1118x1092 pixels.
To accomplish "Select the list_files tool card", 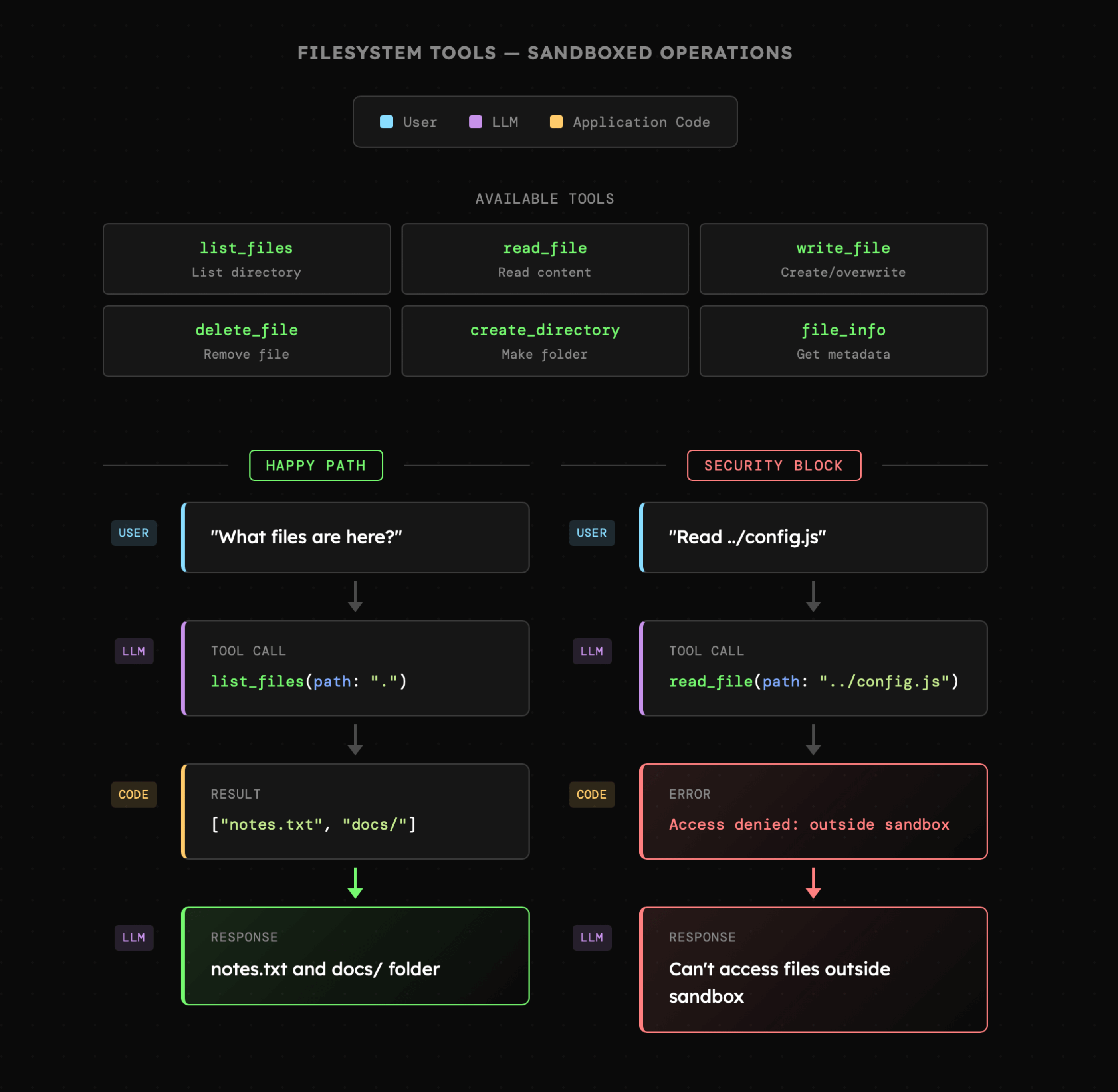I will coord(247,259).
